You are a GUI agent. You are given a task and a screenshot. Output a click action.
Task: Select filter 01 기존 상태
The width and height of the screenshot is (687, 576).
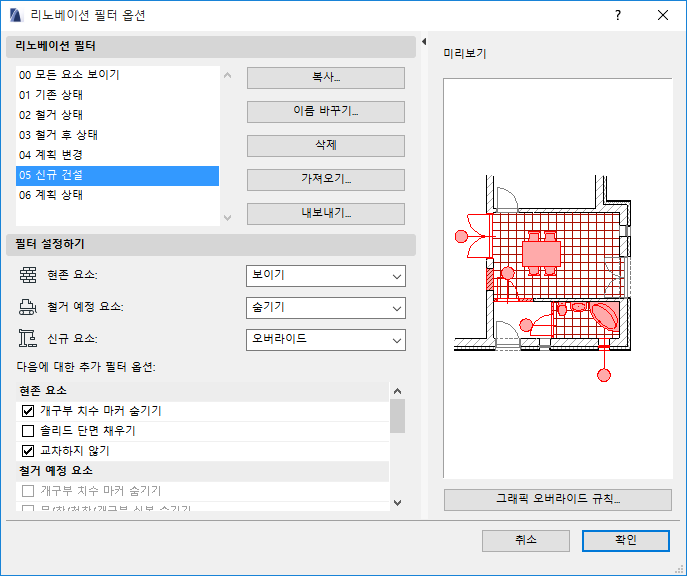(117, 95)
